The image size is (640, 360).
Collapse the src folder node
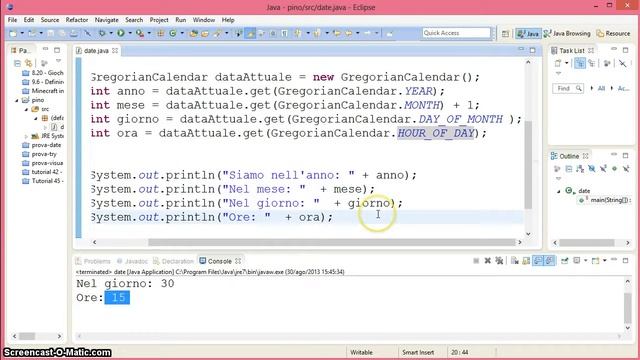26,109
